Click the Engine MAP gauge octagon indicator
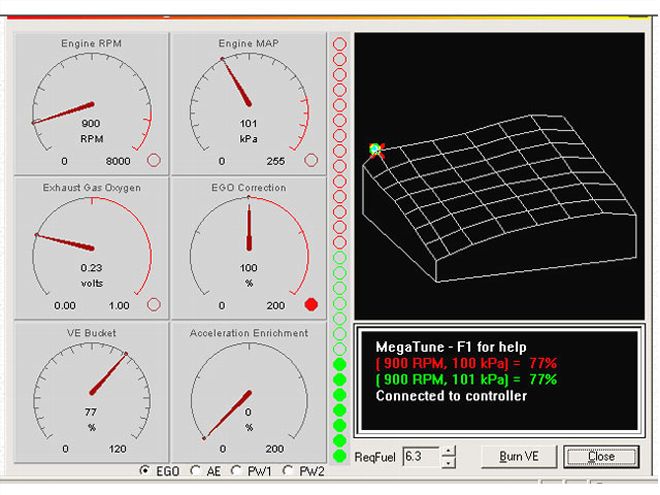Viewport: 660px width, 495px height. click(x=311, y=160)
